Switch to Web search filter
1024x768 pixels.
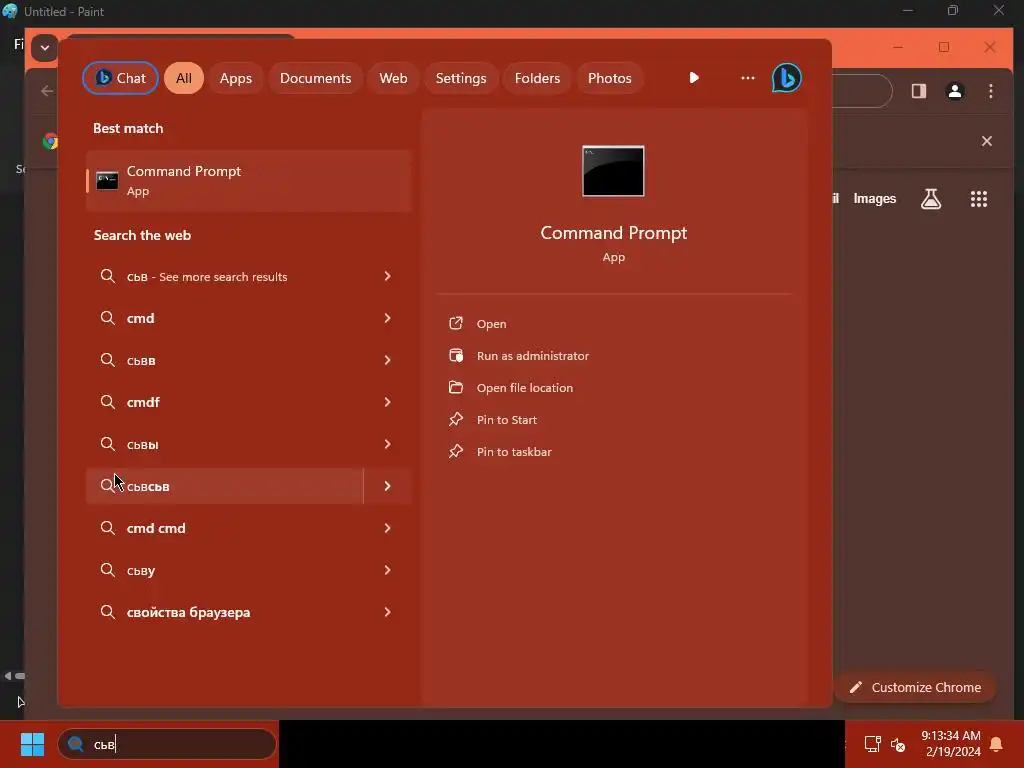[x=393, y=78]
